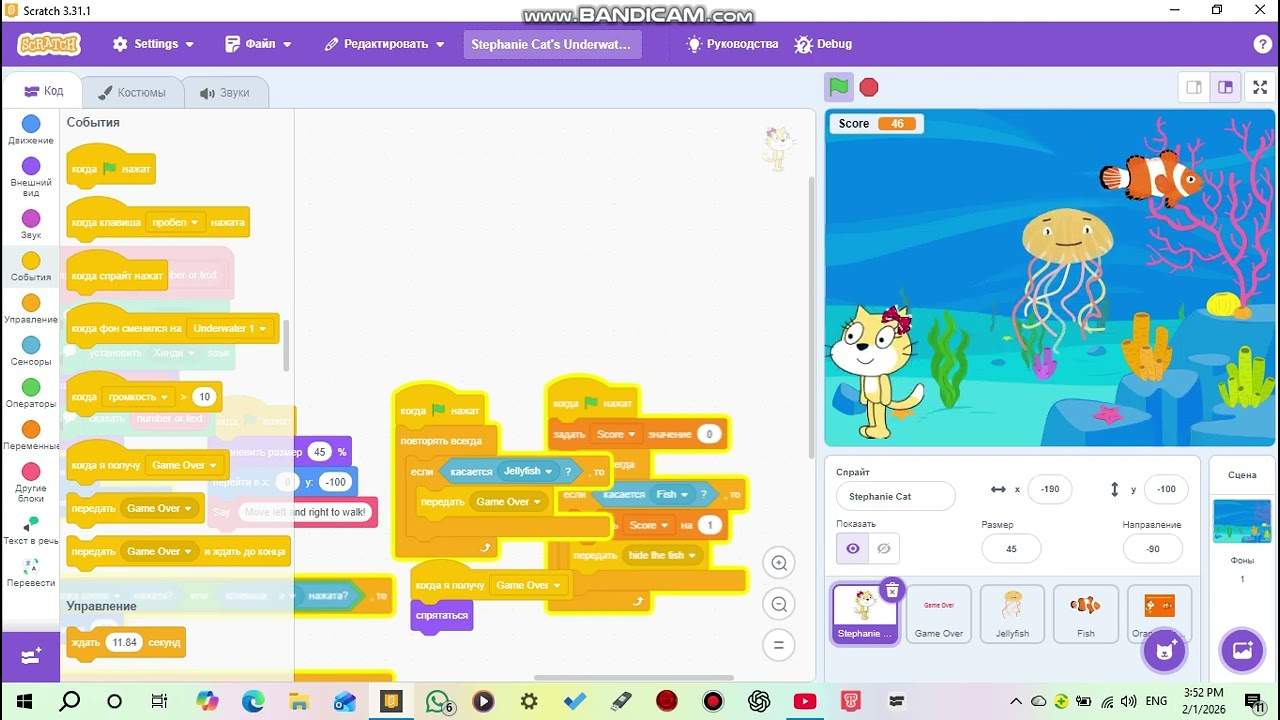Screen dimensions: 1280x720
Task: Show the sprite using the eye icon
Action: (852, 548)
